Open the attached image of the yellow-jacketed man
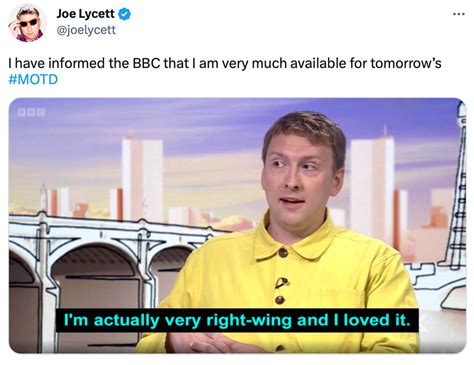 [237, 225]
